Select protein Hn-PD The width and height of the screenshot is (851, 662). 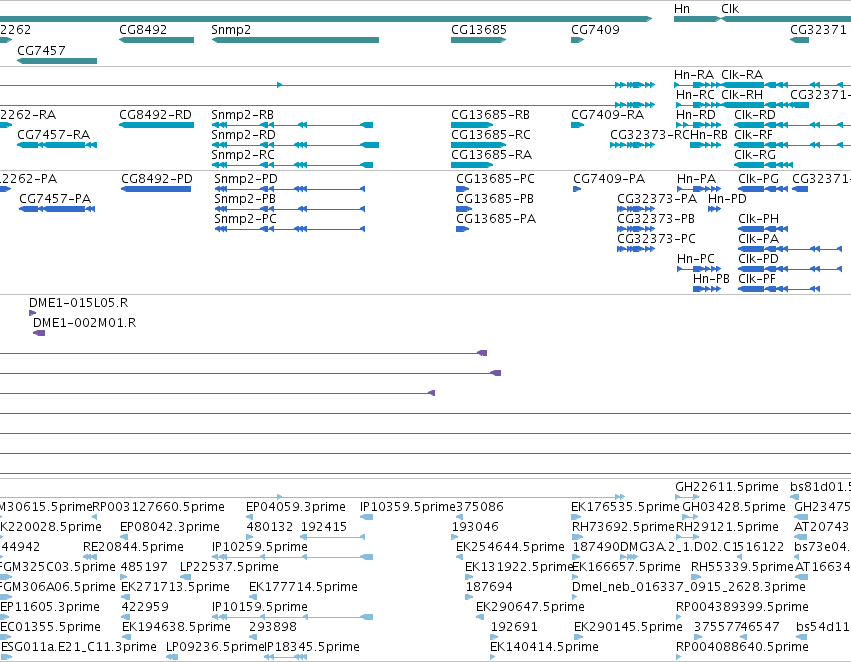pyautogui.click(x=727, y=199)
